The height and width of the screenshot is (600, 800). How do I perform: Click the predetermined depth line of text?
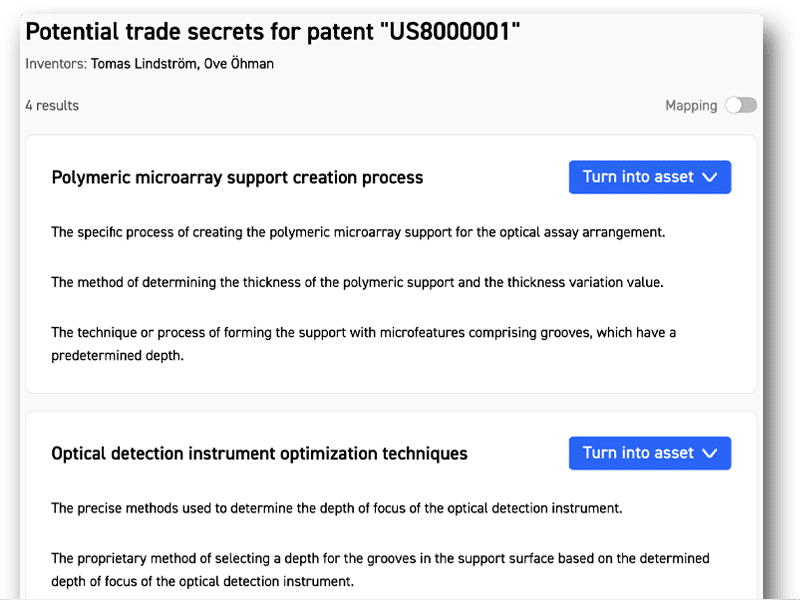point(117,354)
